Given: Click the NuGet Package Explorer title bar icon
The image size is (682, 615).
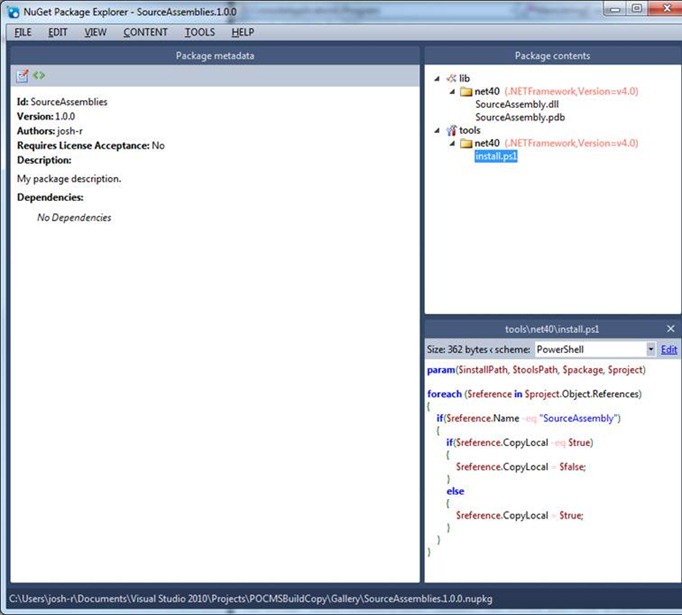Looking at the screenshot, I should tap(13, 12).
